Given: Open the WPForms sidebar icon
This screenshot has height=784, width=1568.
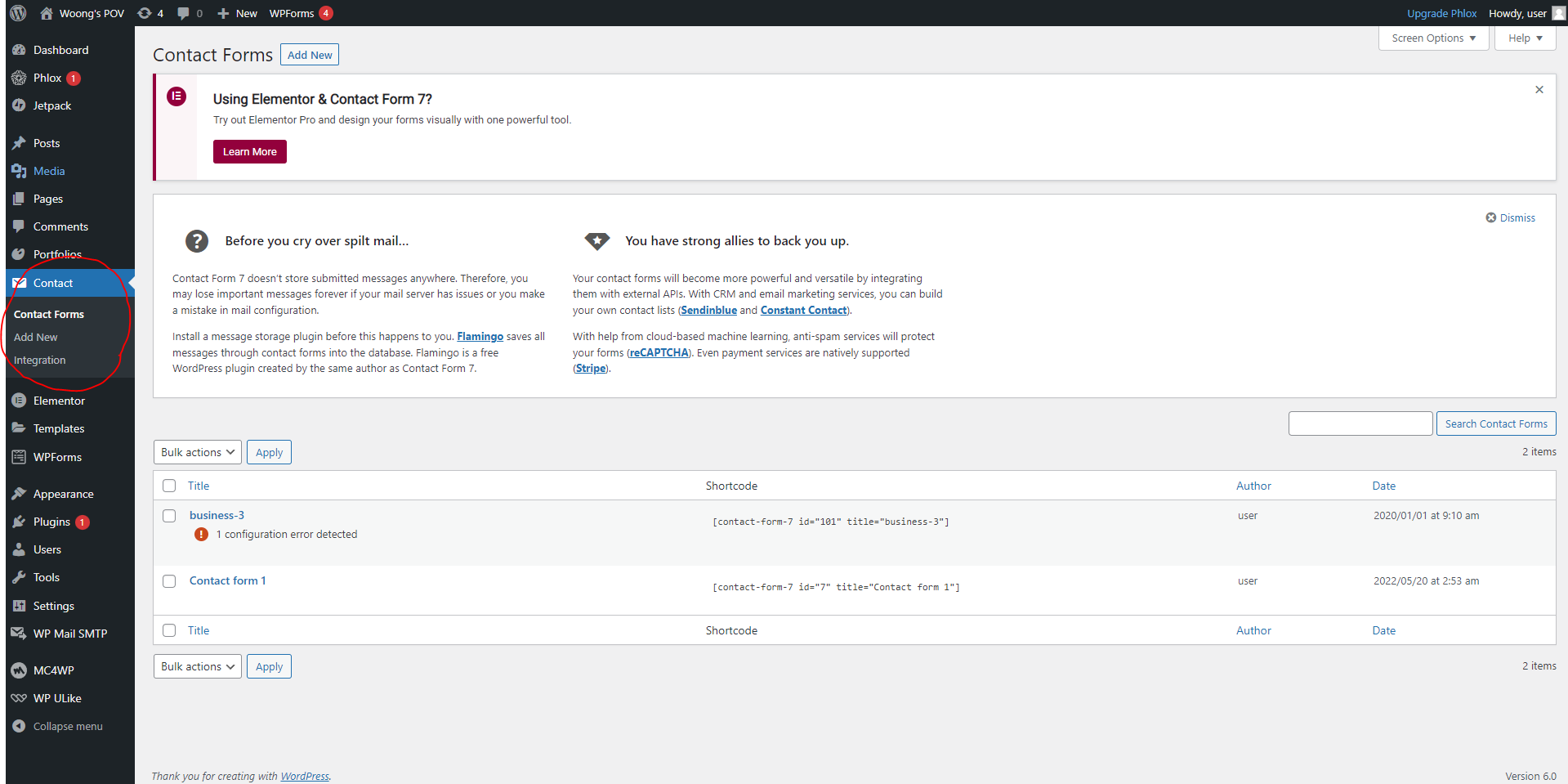Looking at the screenshot, I should coord(19,457).
